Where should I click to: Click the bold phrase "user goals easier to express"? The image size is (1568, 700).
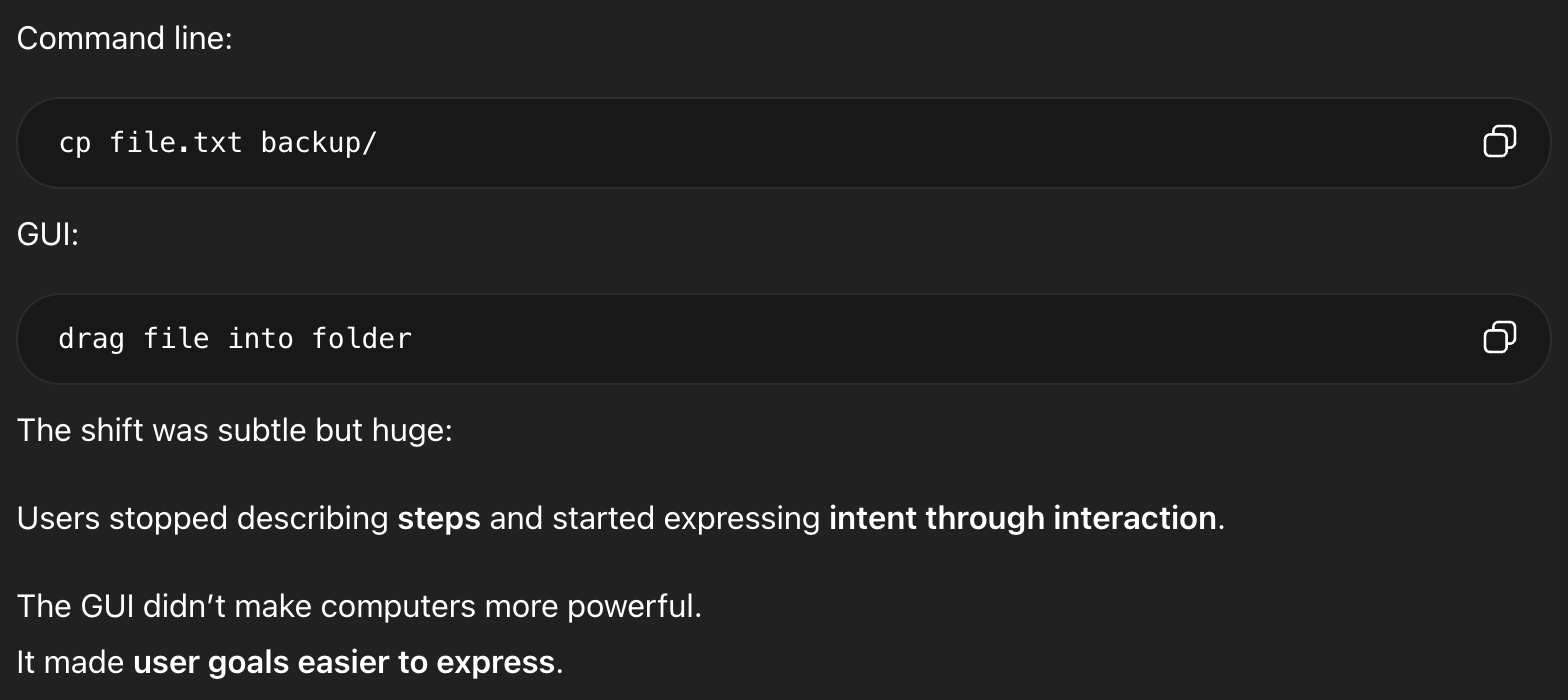tap(343, 662)
